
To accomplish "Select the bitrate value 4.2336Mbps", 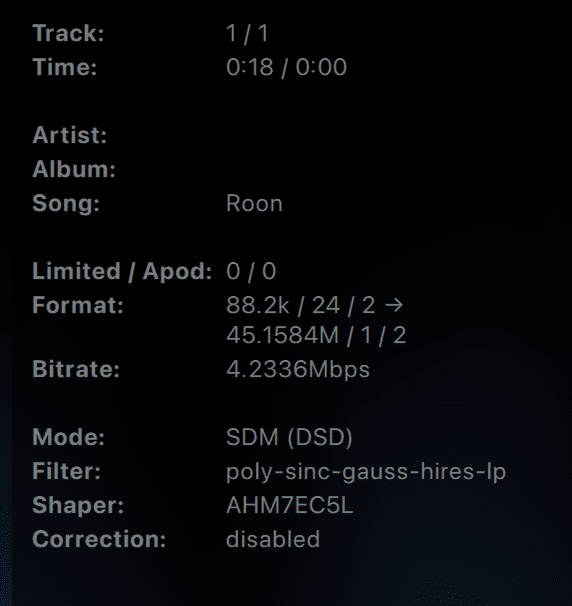I will coord(298,370).
